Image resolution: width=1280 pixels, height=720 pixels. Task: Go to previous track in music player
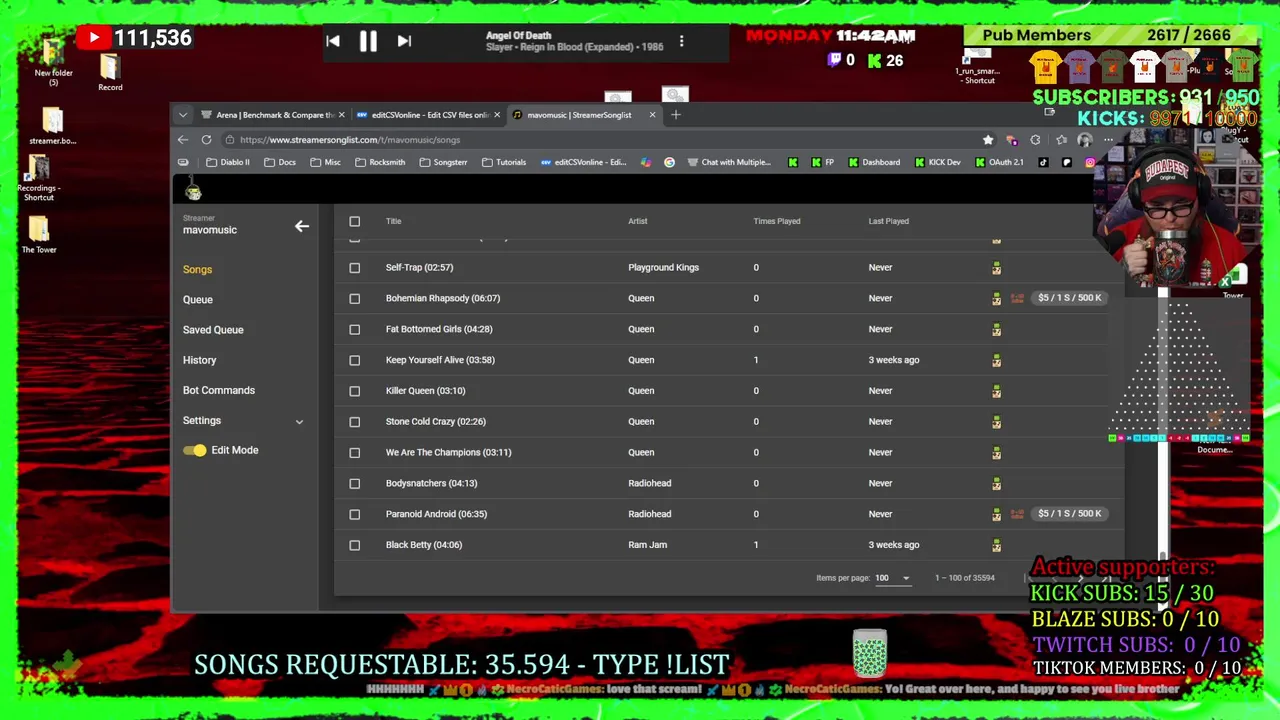point(333,41)
